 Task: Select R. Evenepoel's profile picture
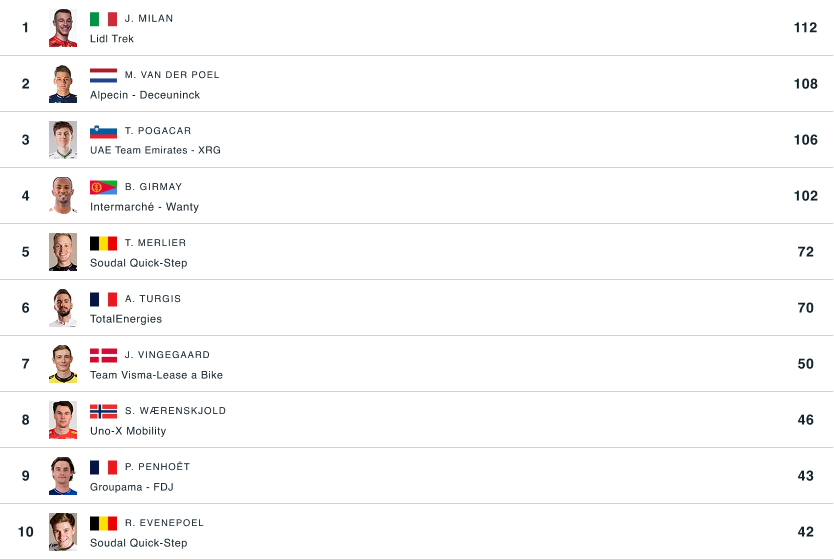63,532
